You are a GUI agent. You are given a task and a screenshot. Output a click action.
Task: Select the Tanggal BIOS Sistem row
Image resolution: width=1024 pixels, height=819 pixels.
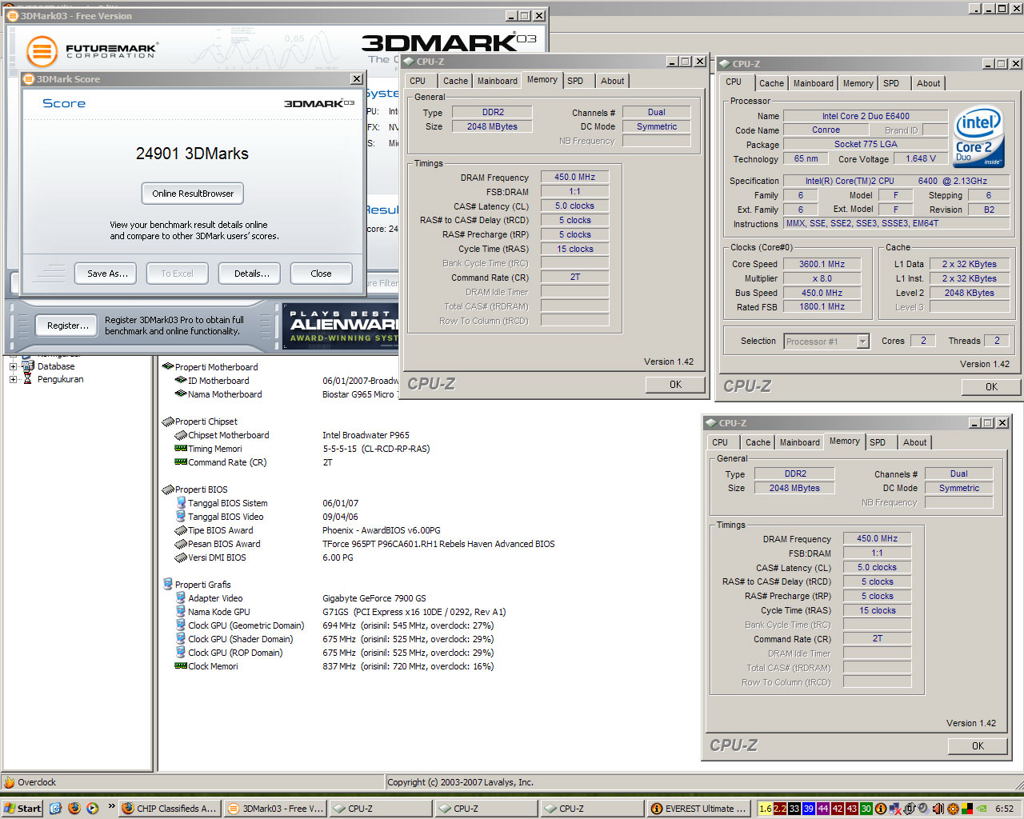pyautogui.click(x=267, y=503)
